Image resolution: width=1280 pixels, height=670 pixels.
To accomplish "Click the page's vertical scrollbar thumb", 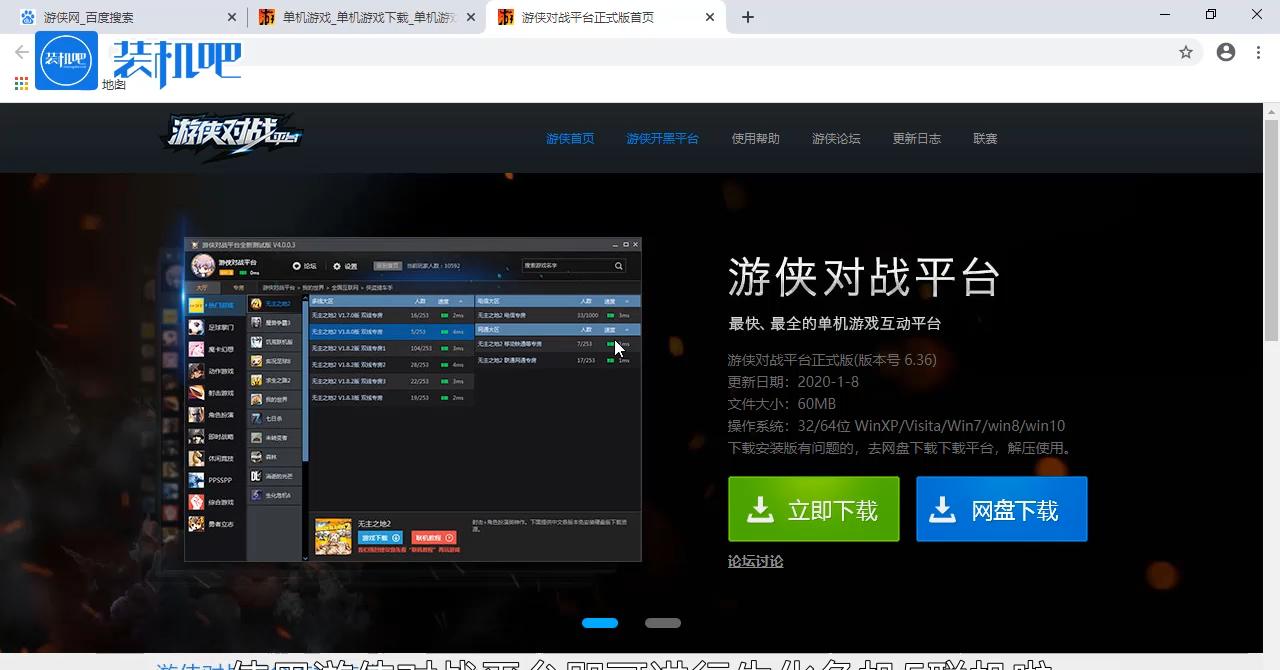I will (x=1271, y=232).
